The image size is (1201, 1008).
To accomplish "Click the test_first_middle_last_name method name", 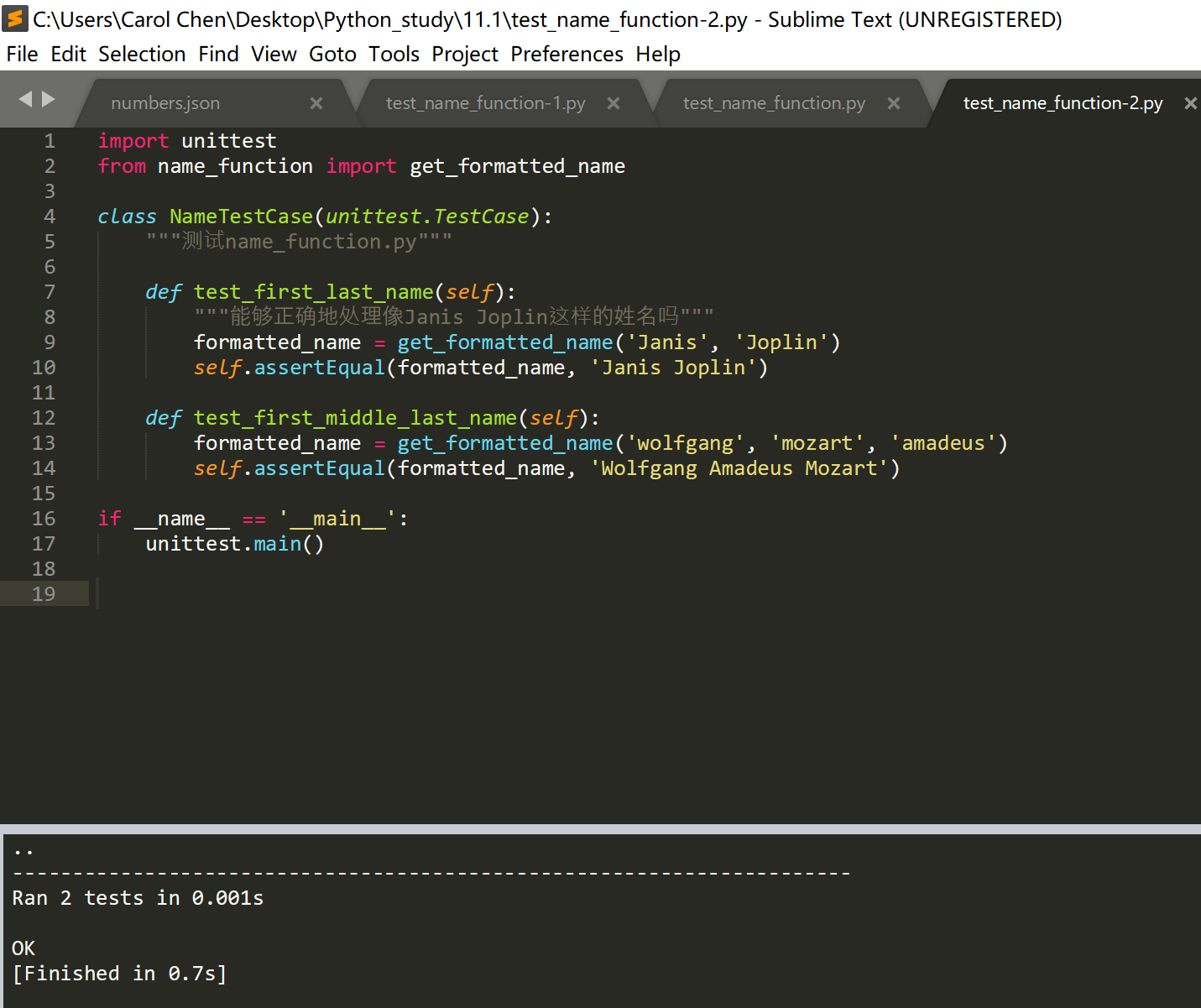I will 356,418.
